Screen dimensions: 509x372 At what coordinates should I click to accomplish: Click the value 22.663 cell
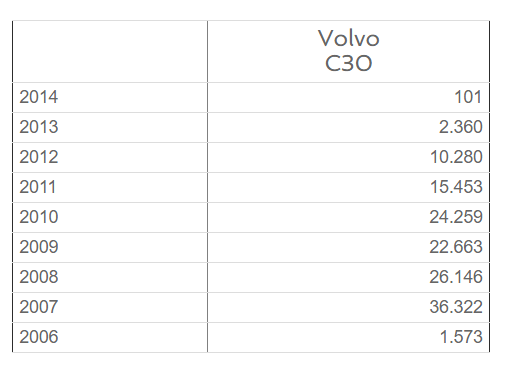point(348,247)
